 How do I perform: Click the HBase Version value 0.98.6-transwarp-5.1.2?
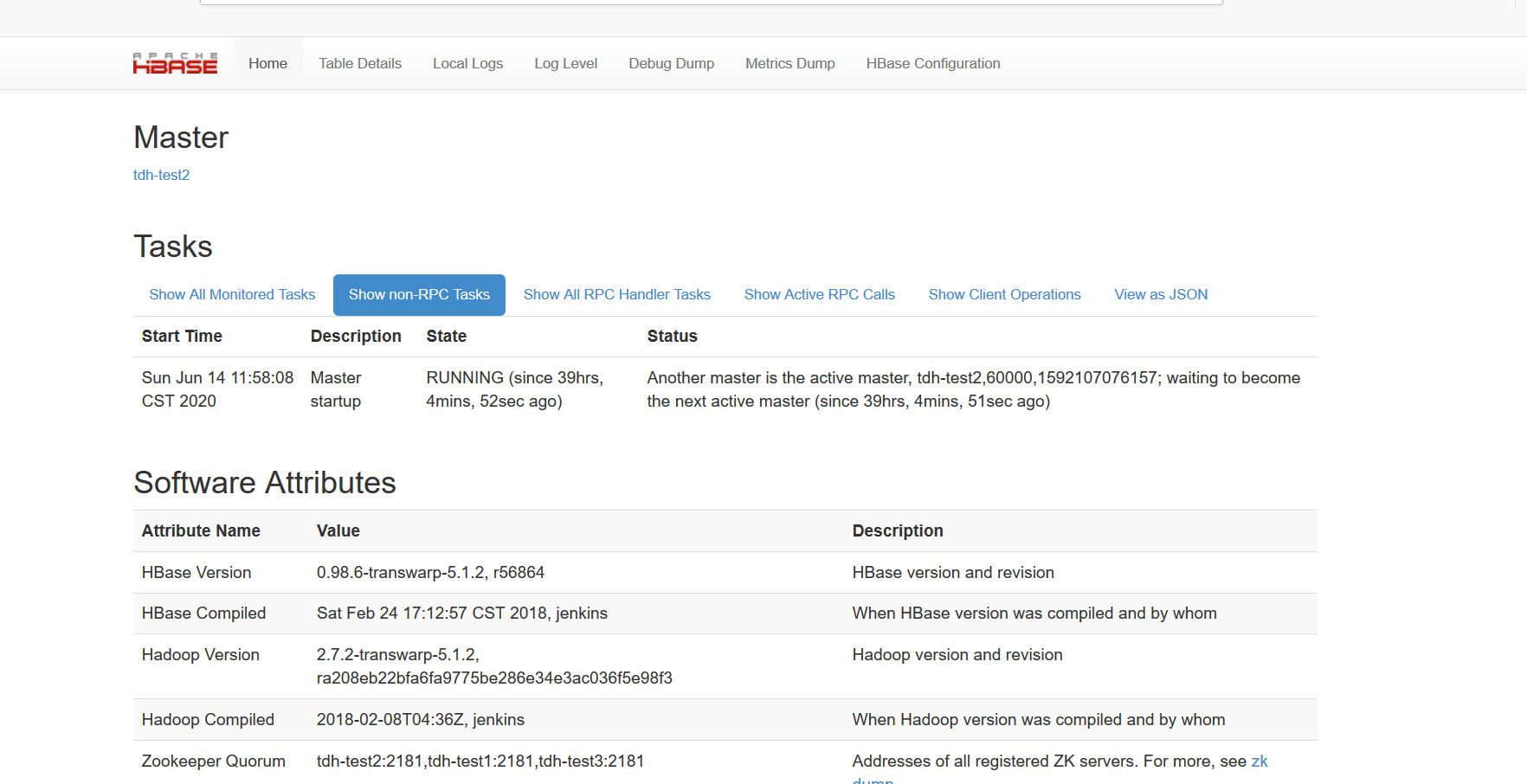point(430,572)
